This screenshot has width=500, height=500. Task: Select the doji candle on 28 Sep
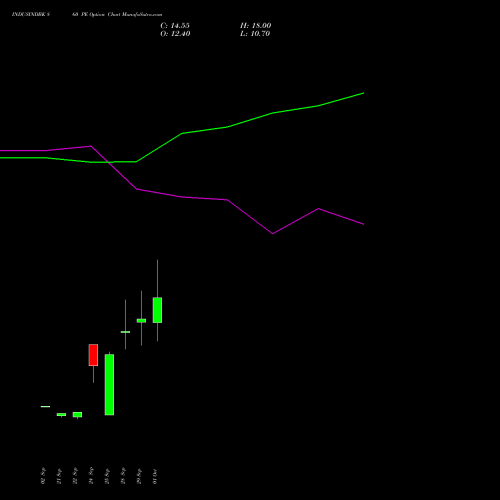click(x=125, y=332)
